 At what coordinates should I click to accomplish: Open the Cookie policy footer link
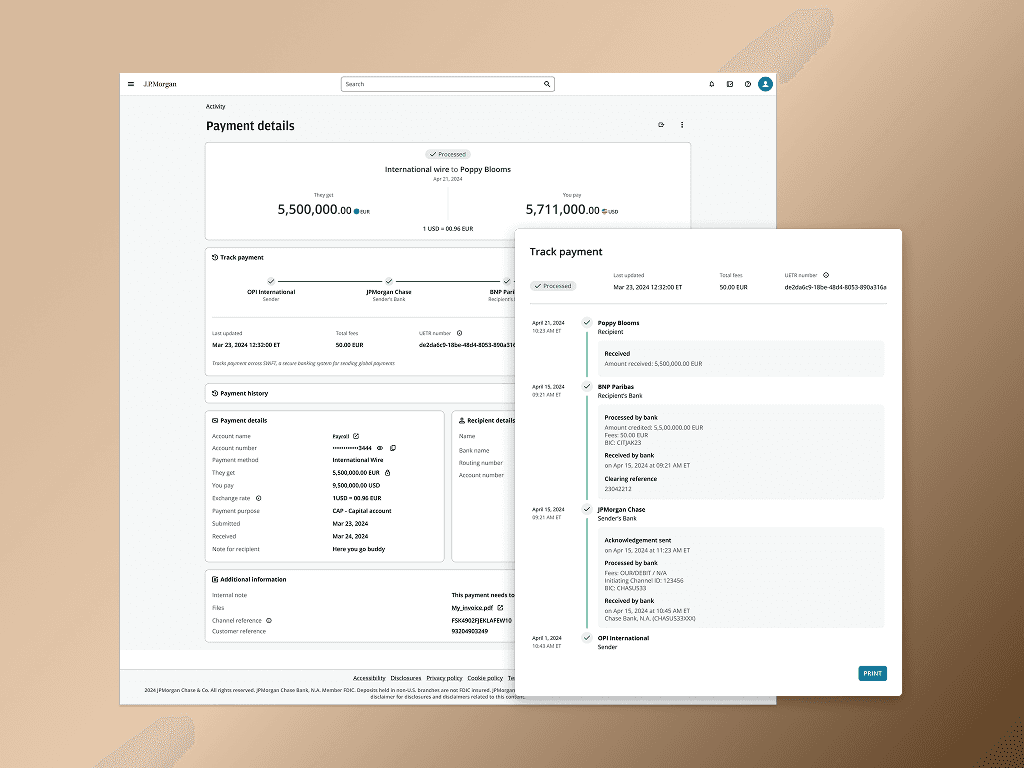485,679
